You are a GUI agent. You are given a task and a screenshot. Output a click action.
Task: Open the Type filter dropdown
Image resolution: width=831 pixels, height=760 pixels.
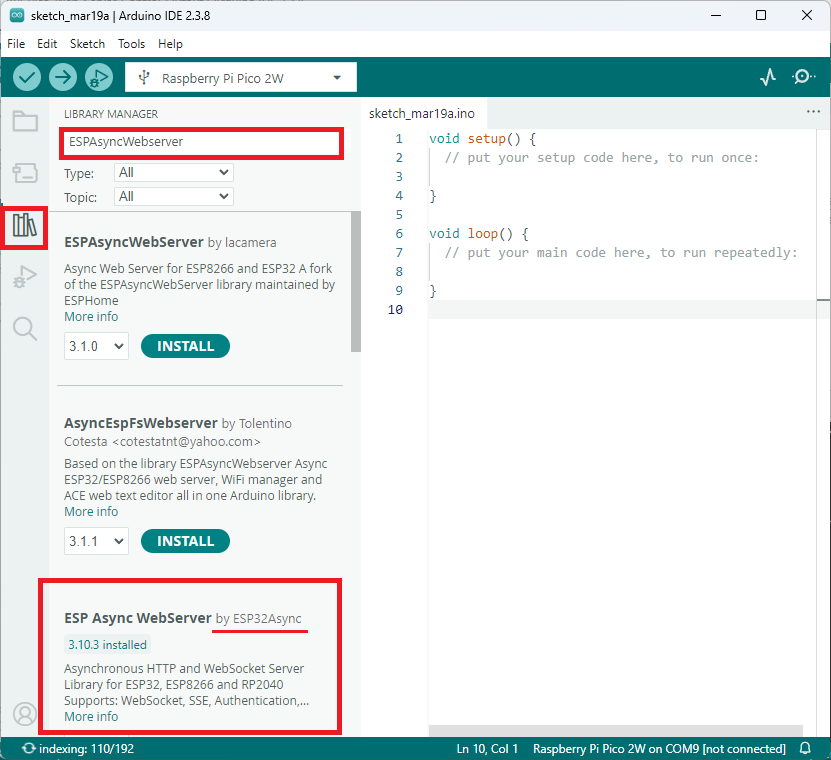pyautogui.click(x=173, y=173)
